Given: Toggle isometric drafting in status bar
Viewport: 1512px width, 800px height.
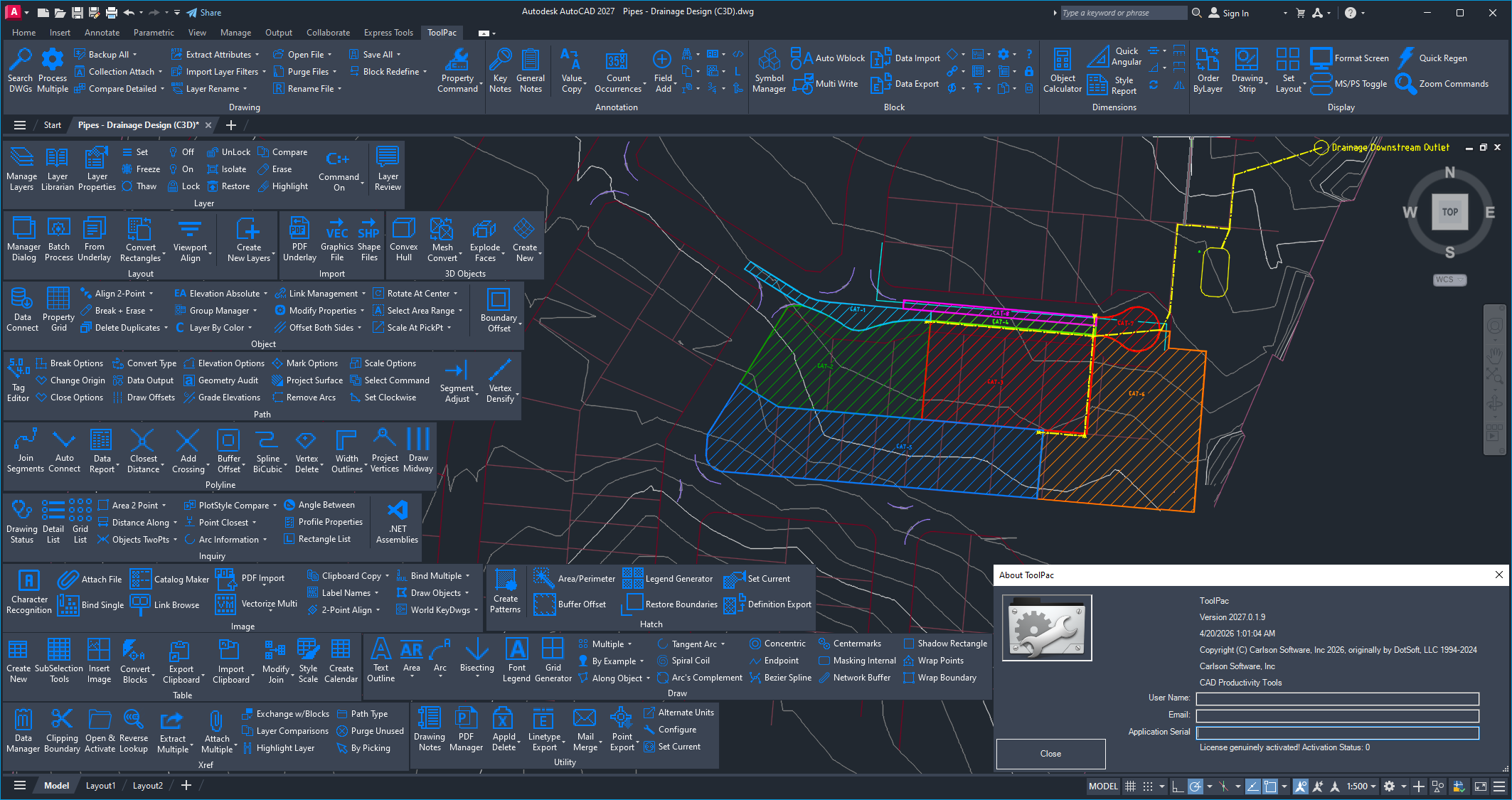Looking at the screenshot, I should click(1223, 786).
